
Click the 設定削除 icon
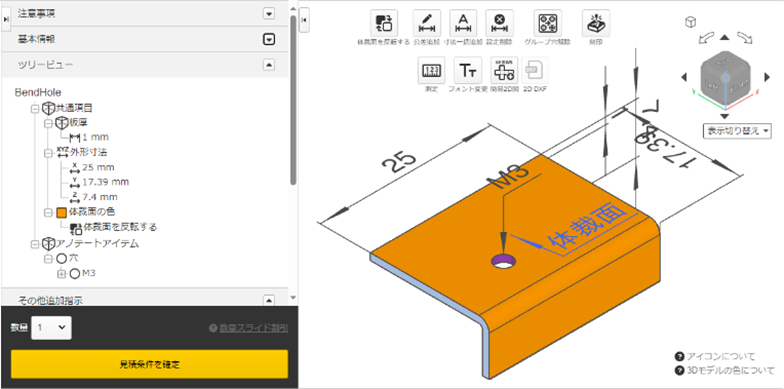(499, 23)
